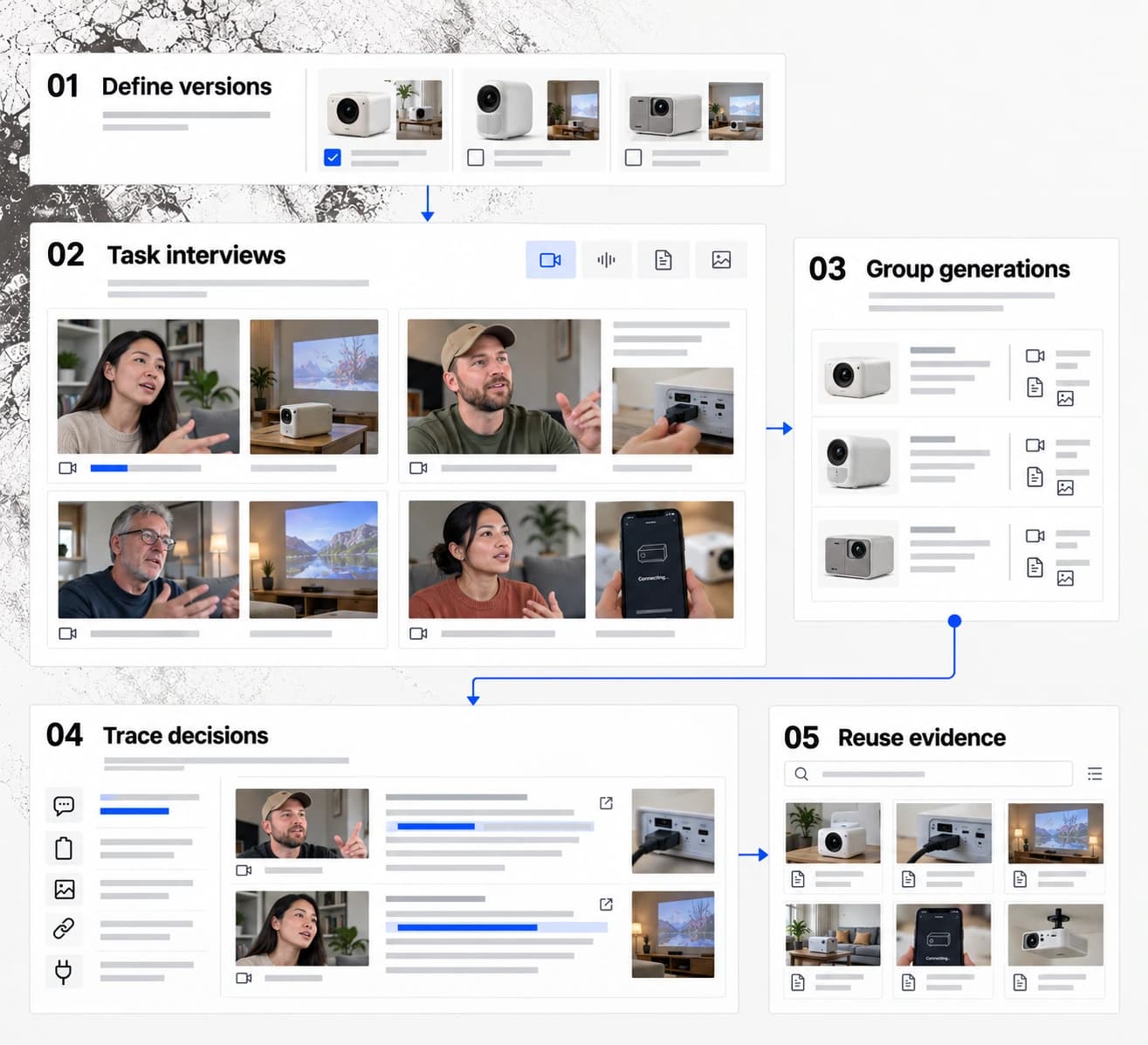Click the search field in Reuse evidence
The height and width of the screenshot is (1045, 1148).
tap(928, 773)
